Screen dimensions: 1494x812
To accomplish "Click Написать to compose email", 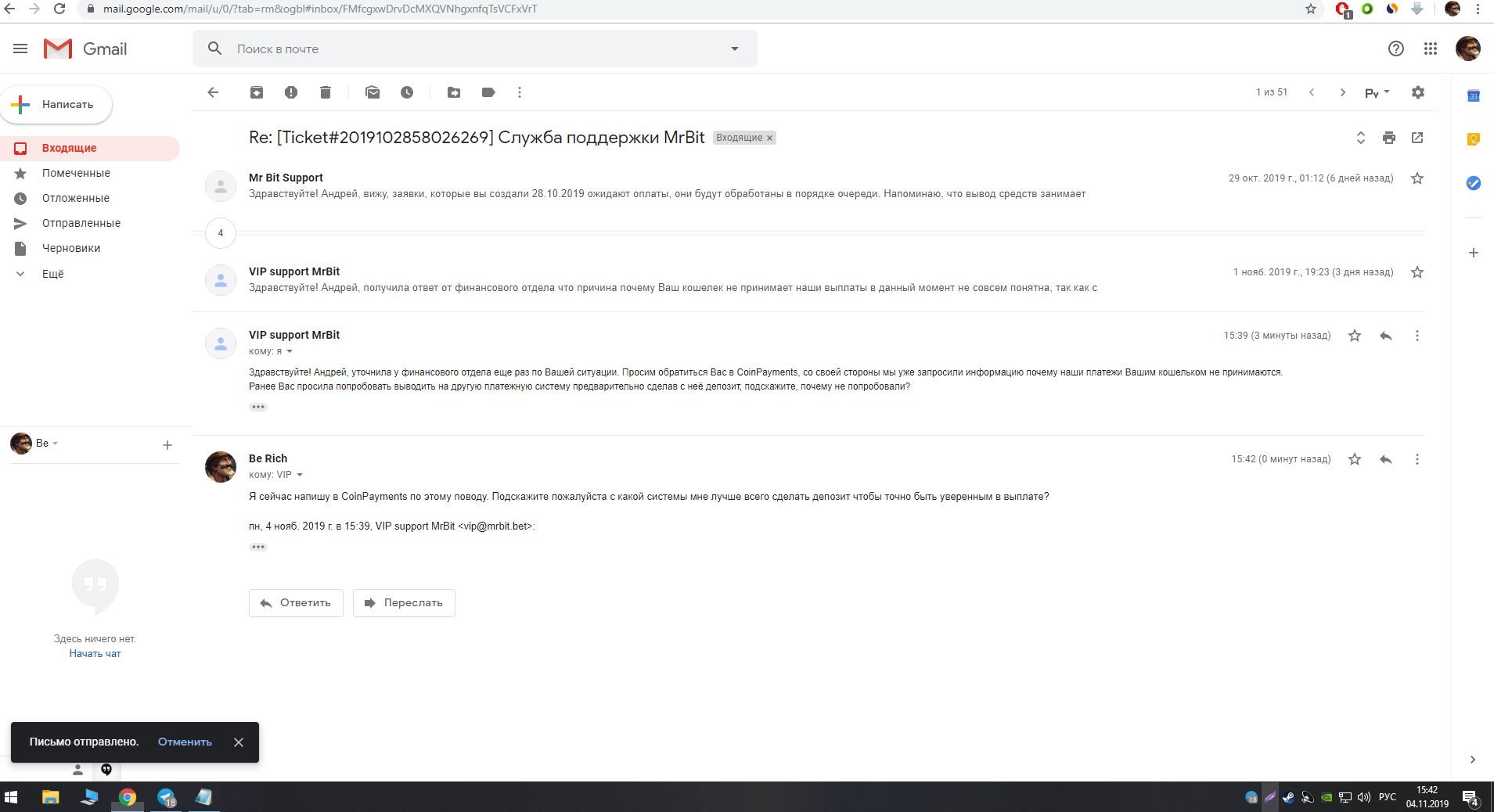I will [x=56, y=104].
